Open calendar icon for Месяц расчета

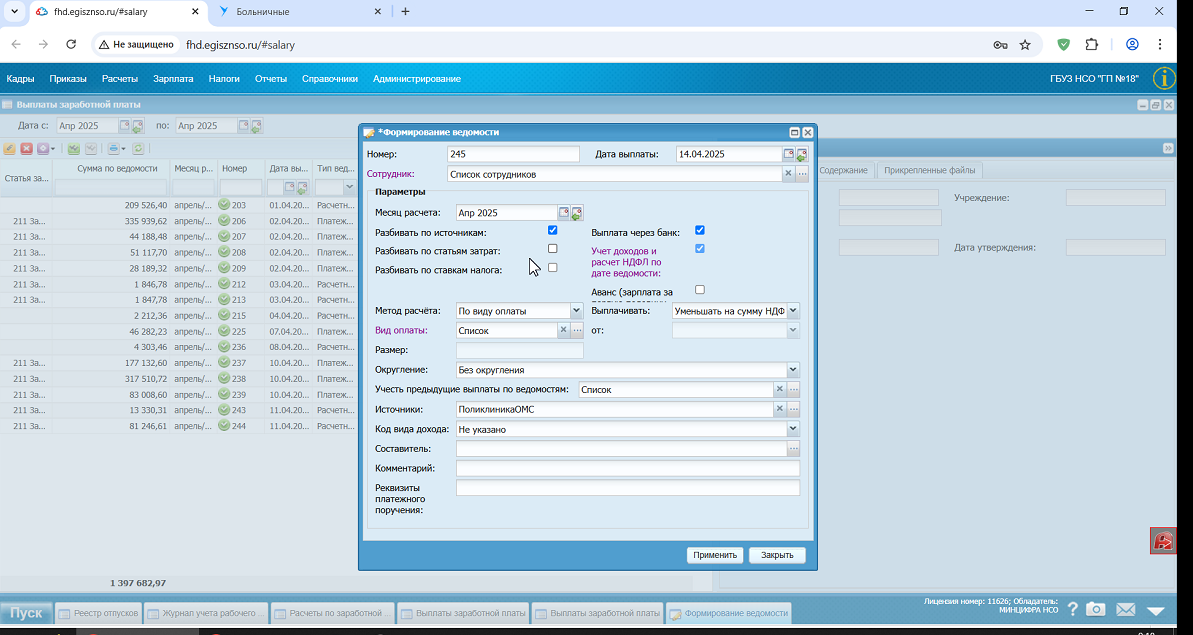click(x=564, y=213)
